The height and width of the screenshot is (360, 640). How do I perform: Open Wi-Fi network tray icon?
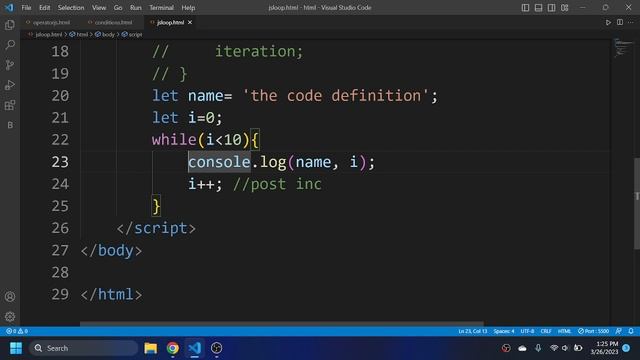[554, 348]
